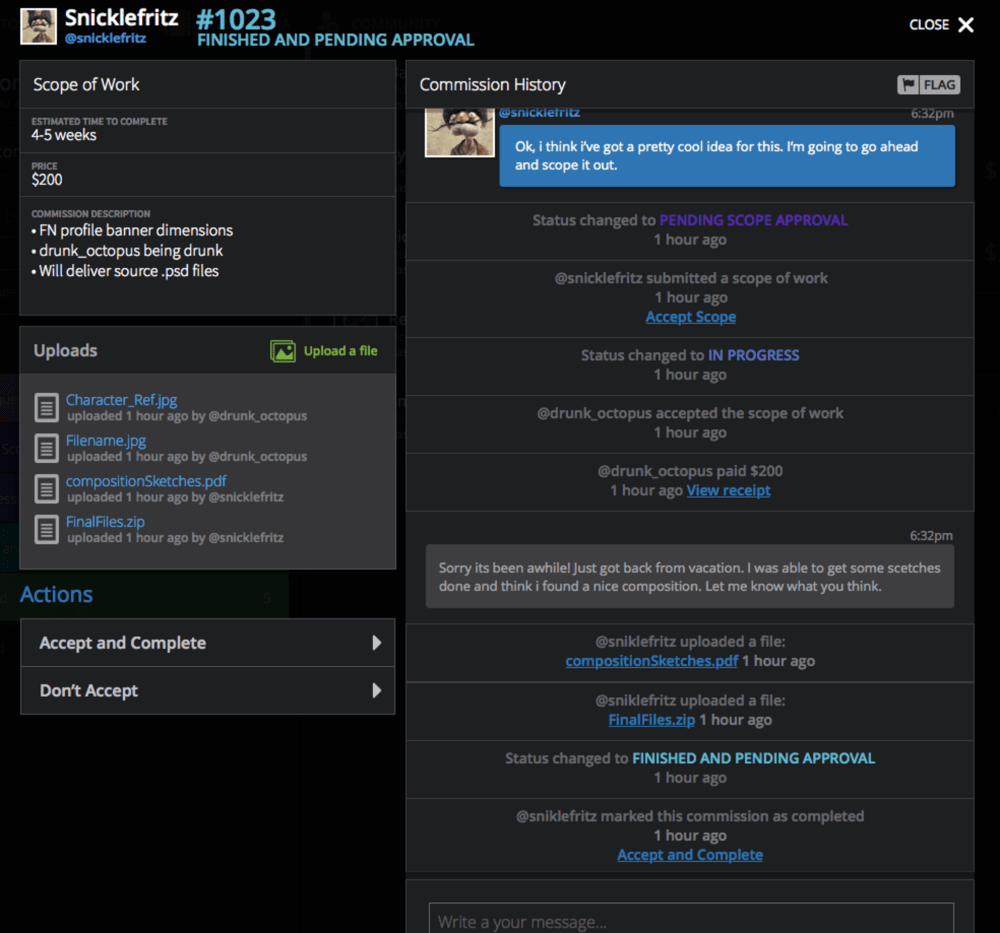
Task: Download FinalFiles.zip from the history feed
Action: [x=651, y=719]
